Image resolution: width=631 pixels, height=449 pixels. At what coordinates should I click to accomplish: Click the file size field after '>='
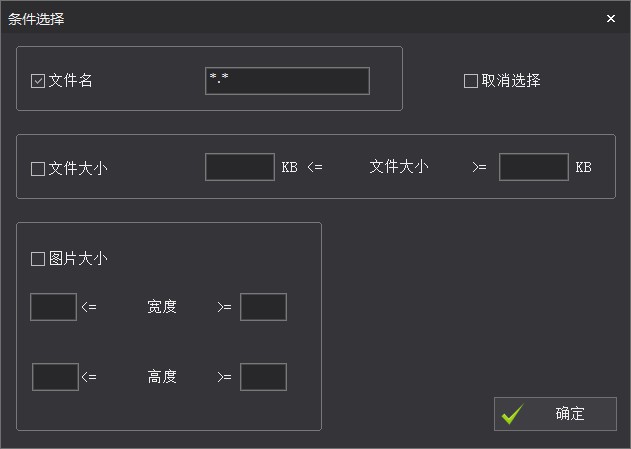(x=534, y=167)
